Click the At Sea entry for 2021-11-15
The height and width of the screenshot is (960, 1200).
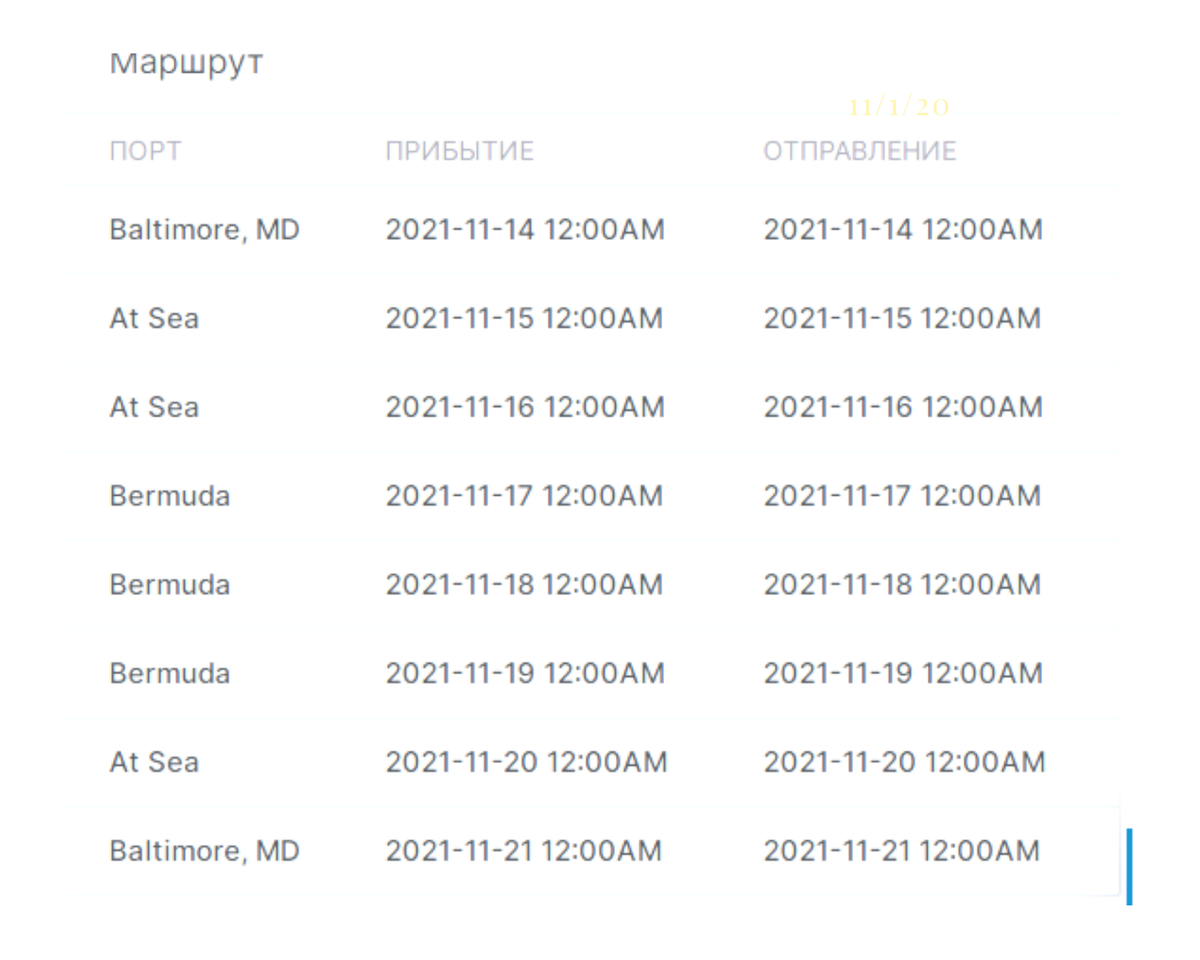pyautogui.click(x=154, y=319)
